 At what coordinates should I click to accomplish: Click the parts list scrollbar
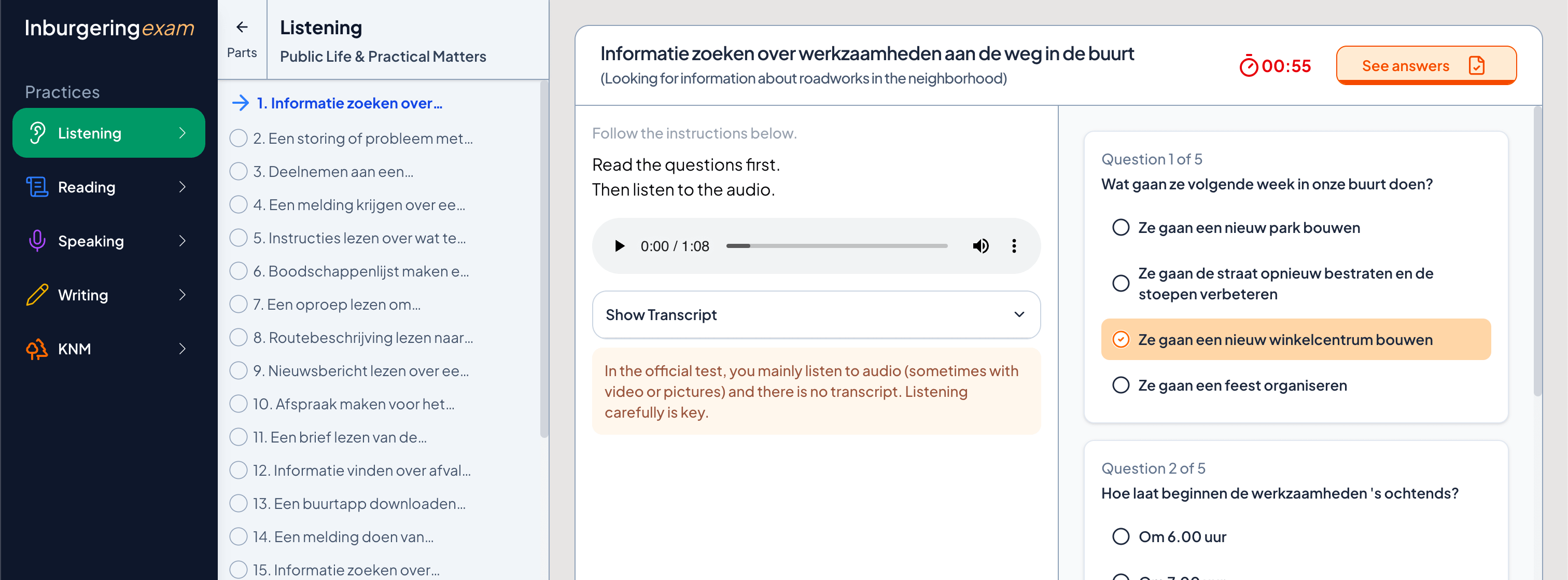pyautogui.click(x=543, y=259)
